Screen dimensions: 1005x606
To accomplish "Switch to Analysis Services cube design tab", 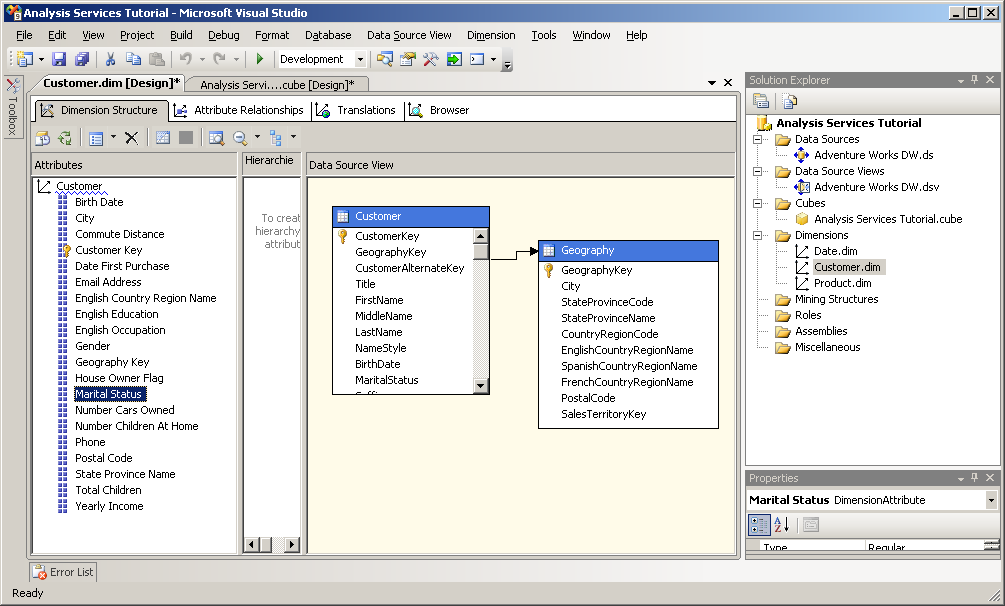I will pos(277,85).
